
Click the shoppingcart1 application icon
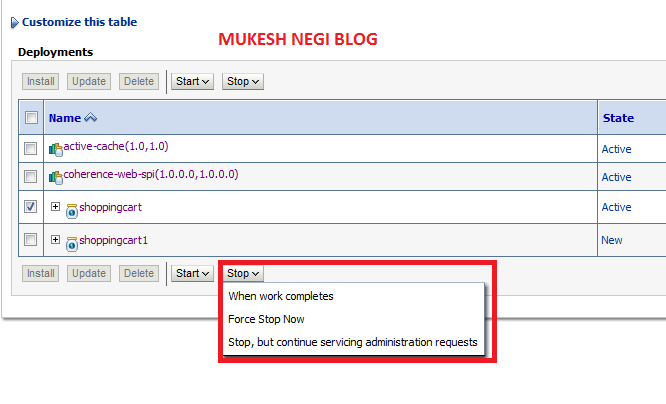(x=72, y=244)
